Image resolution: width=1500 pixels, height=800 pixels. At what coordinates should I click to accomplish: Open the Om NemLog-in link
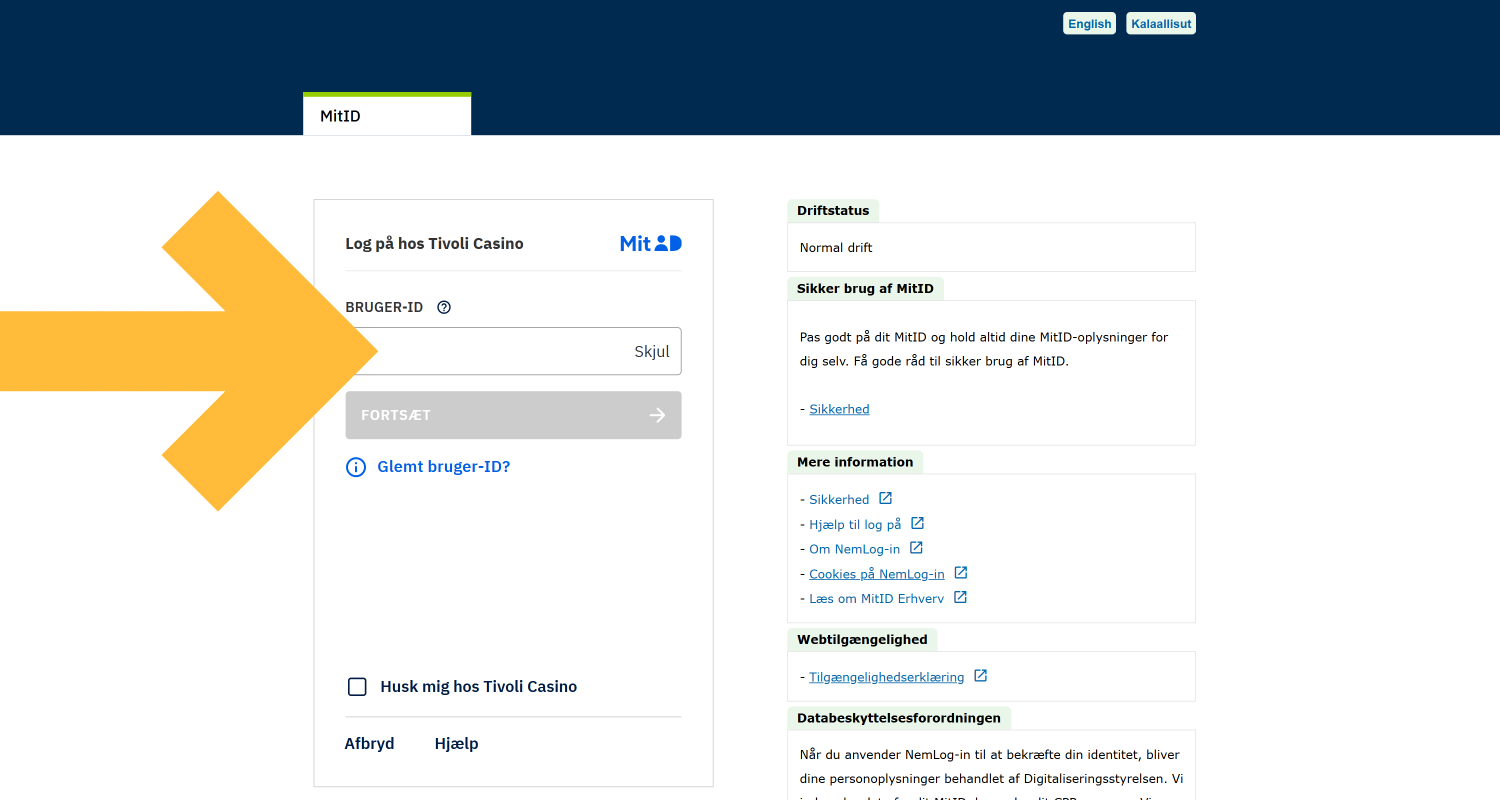tap(855, 549)
